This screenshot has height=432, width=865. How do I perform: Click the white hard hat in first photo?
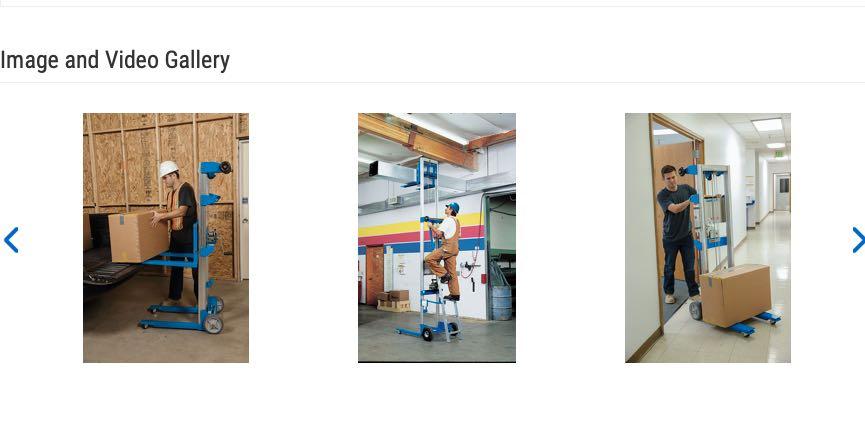coord(169,168)
